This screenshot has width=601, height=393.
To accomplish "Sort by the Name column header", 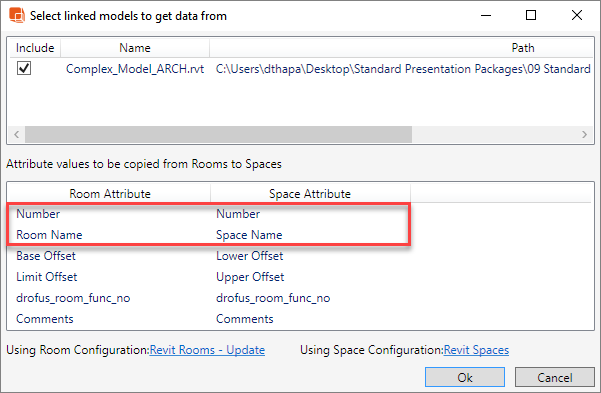I will [x=135, y=48].
